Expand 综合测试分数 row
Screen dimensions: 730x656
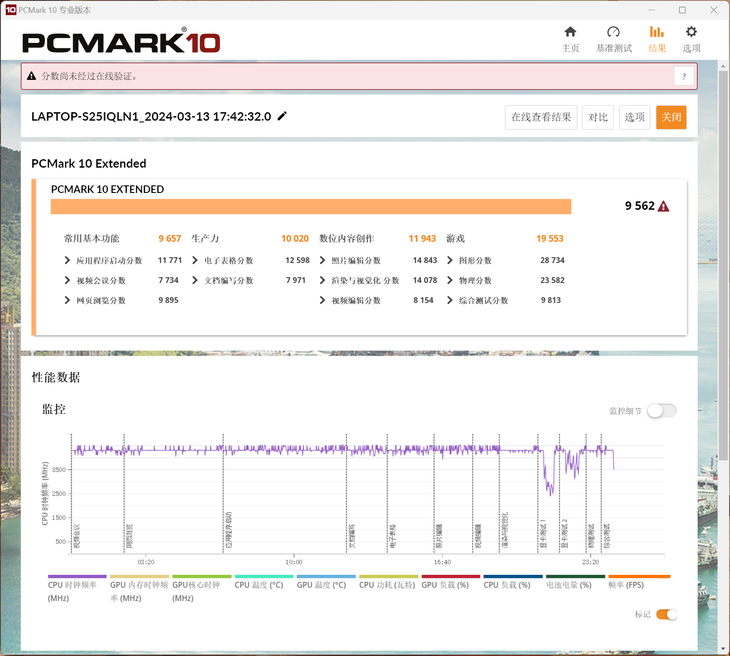pos(450,300)
